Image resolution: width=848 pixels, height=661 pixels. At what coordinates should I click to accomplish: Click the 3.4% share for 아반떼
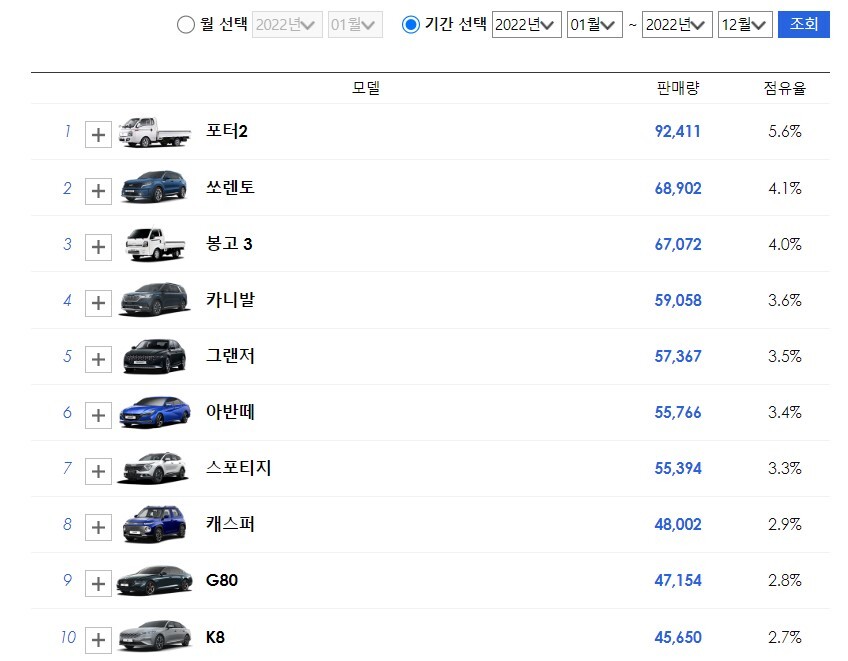point(785,413)
